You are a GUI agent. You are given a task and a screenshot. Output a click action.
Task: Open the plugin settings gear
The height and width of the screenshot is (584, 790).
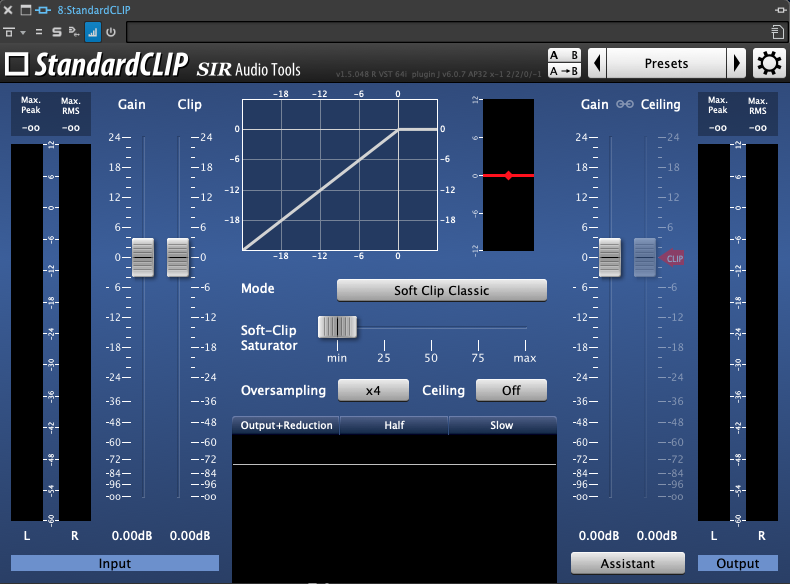(x=769, y=63)
